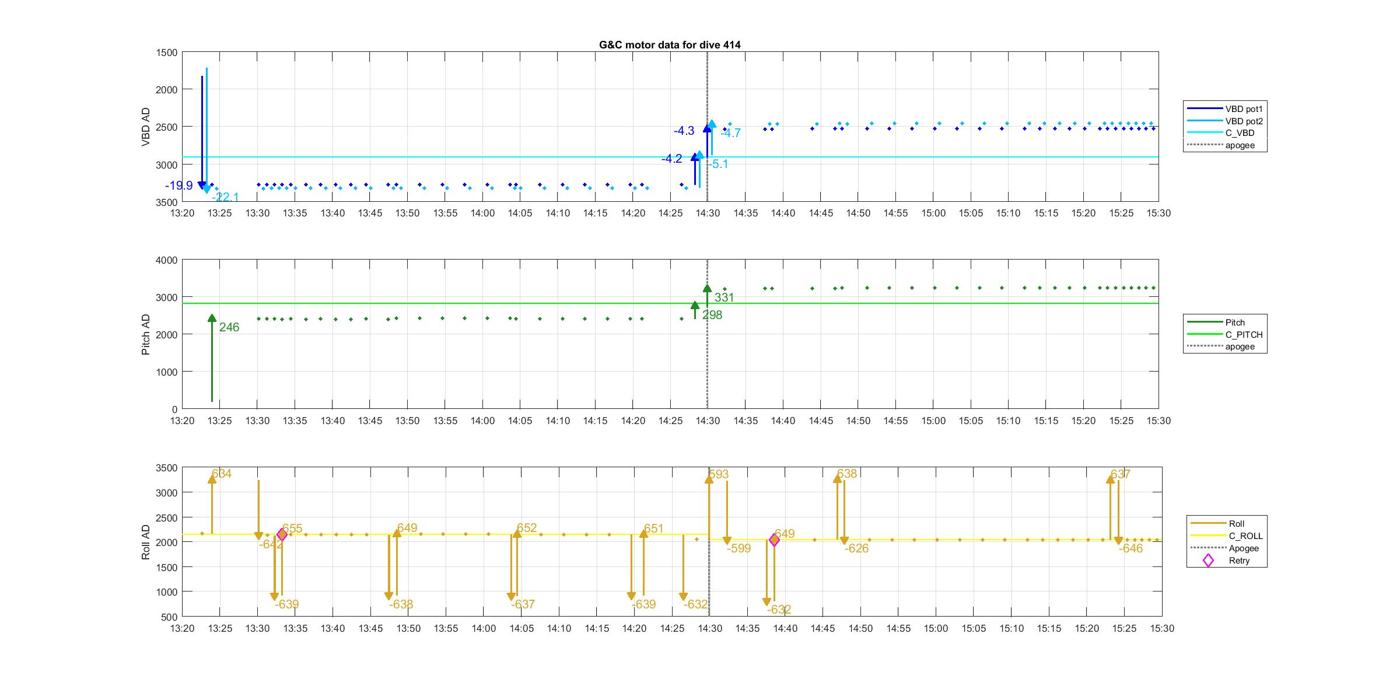
Task: Click the Retry diamond marker near 14:39
Action: pyautogui.click(x=774, y=540)
